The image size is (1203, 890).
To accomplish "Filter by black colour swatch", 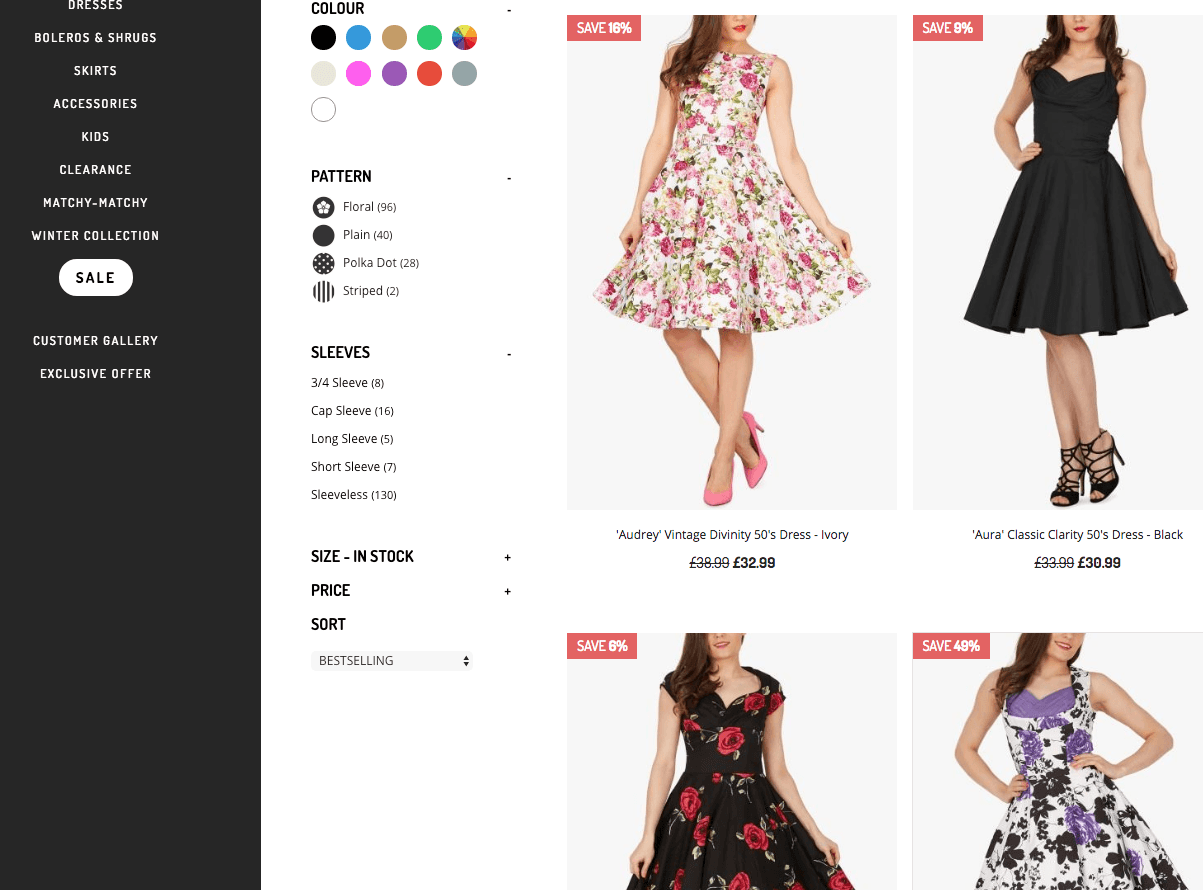I will pyautogui.click(x=323, y=38).
